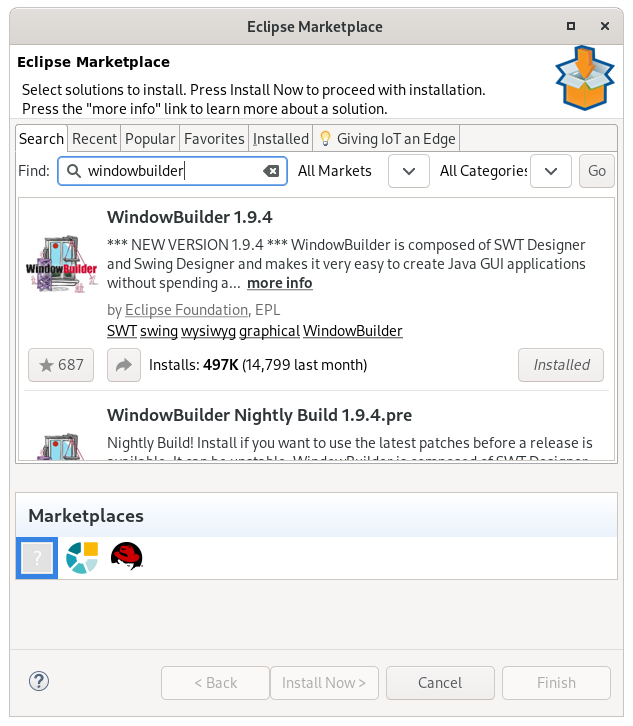Image resolution: width=633 pixels, height=726 pixels.
Task: Select the unknown question-mark marketplace icon
Action: point(37,558)
